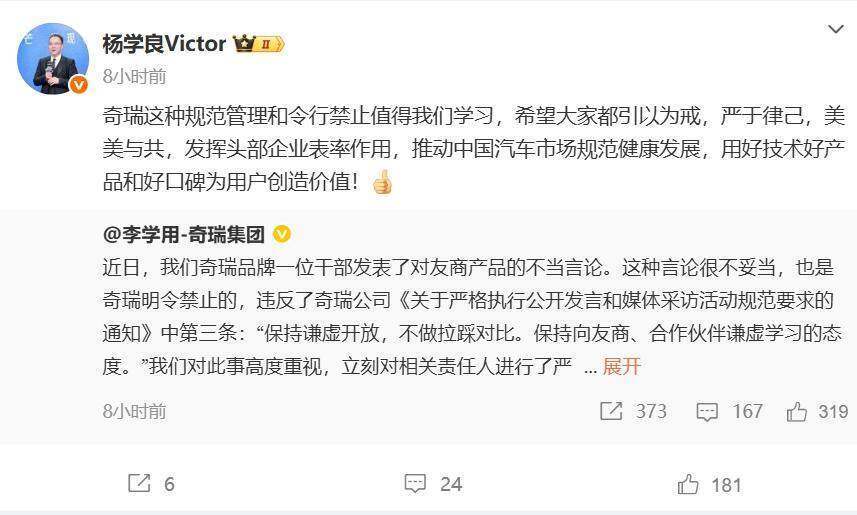The image size is (857, 515).
Task: Expand the quoted post with 展开
Action: [x=621, y=366]
